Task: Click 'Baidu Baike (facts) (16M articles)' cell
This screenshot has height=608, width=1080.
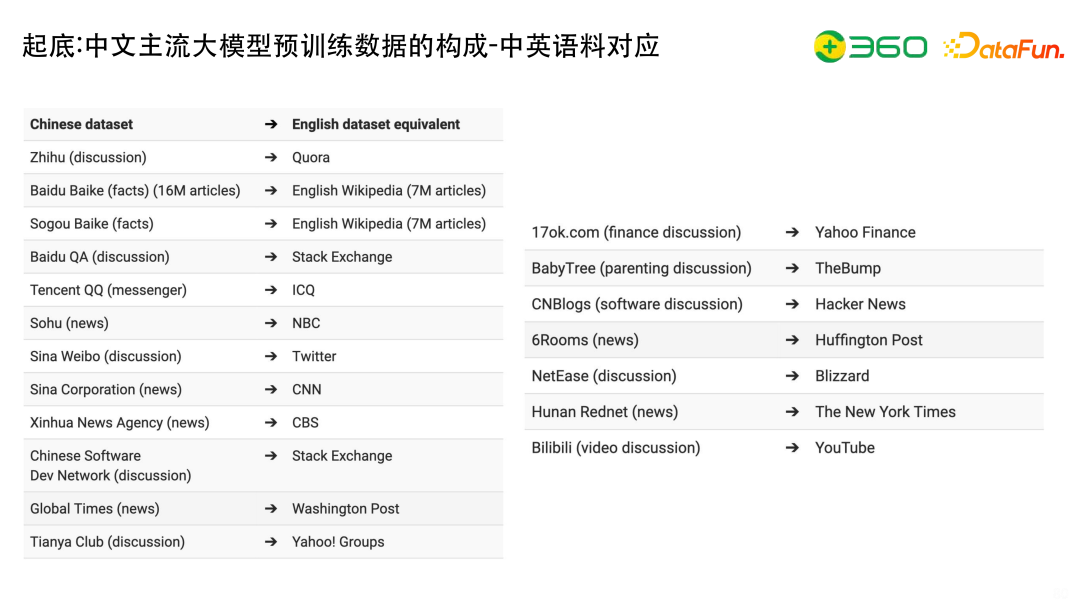Action: pos(135,191)
